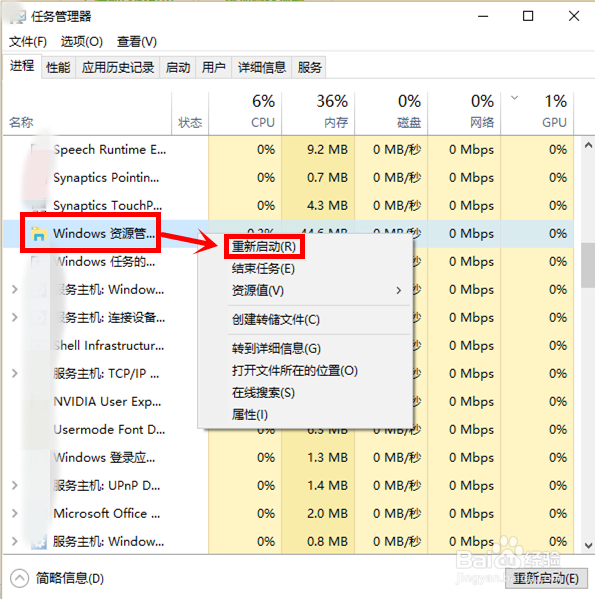The height and width of the screenshot is (599, 595).
Task: Sort by the CPU column header
Action: pos(245,113)
